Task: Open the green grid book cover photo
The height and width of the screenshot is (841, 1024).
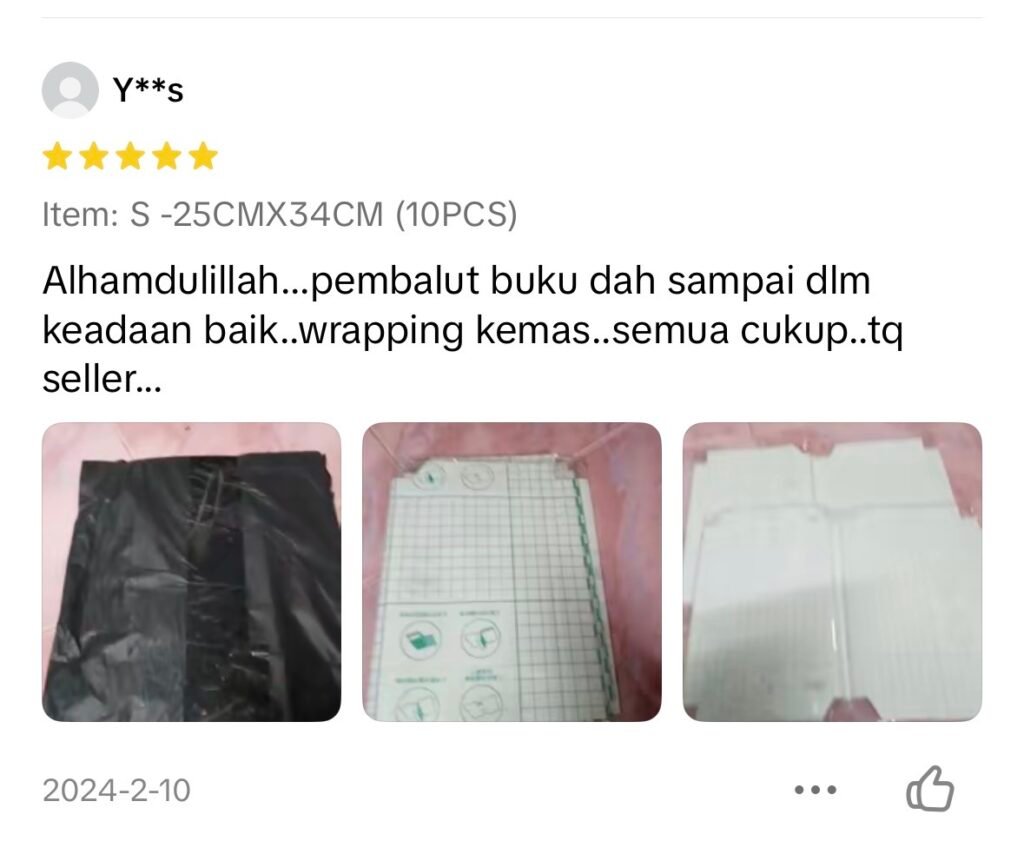Action: coord(511,572)
